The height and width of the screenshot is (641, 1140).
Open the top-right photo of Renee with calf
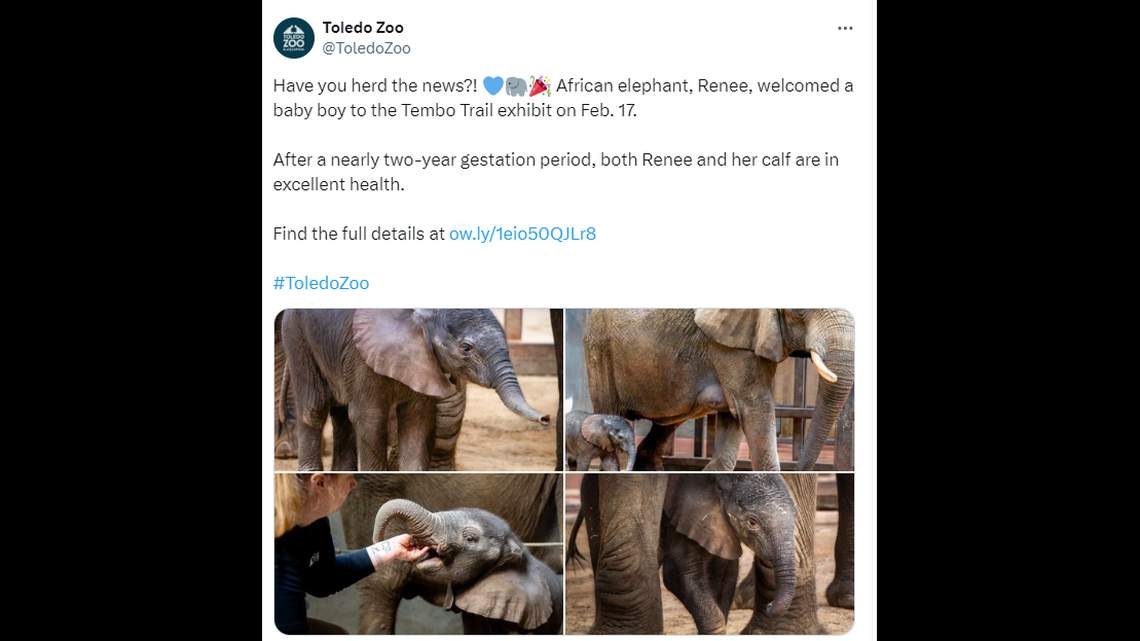tap(710, 389)
